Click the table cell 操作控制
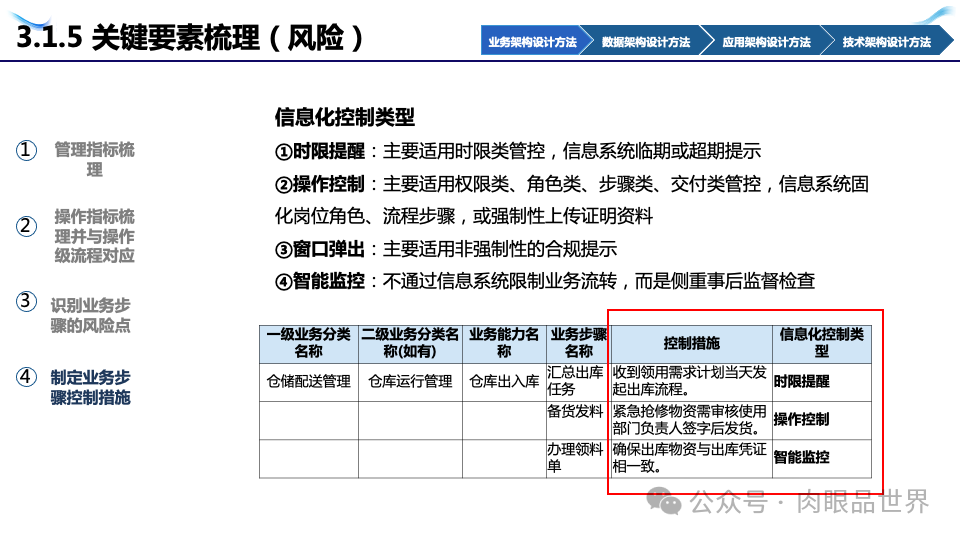Screen dimensions: 960x540 tap(822, 420)
